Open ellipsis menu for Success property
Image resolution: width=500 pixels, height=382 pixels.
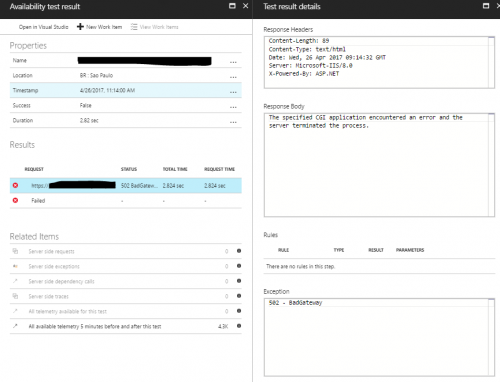tap(233, 107)
